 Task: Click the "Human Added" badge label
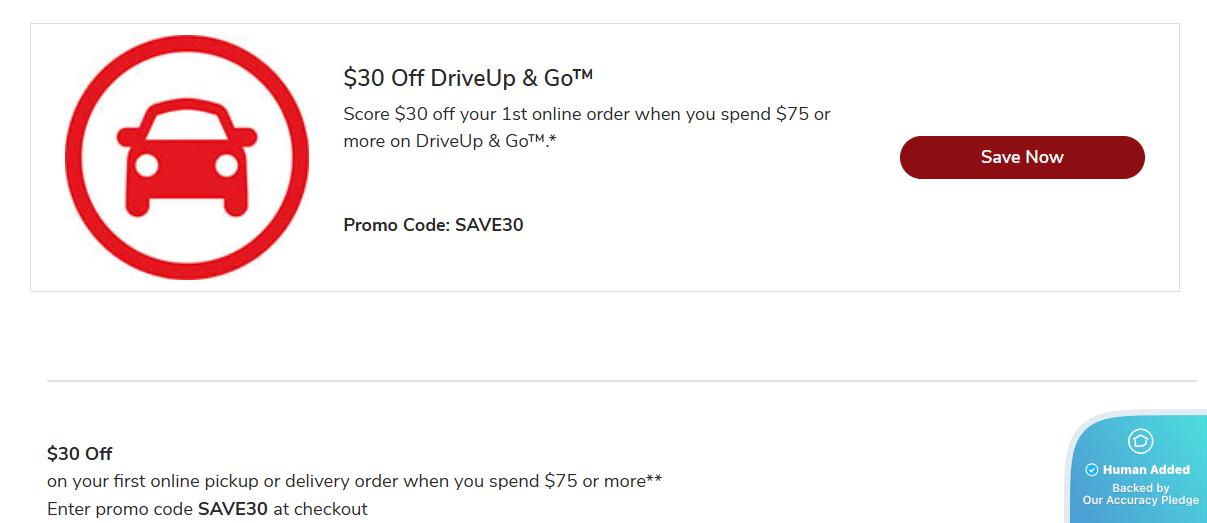(x=1146, y=470)
